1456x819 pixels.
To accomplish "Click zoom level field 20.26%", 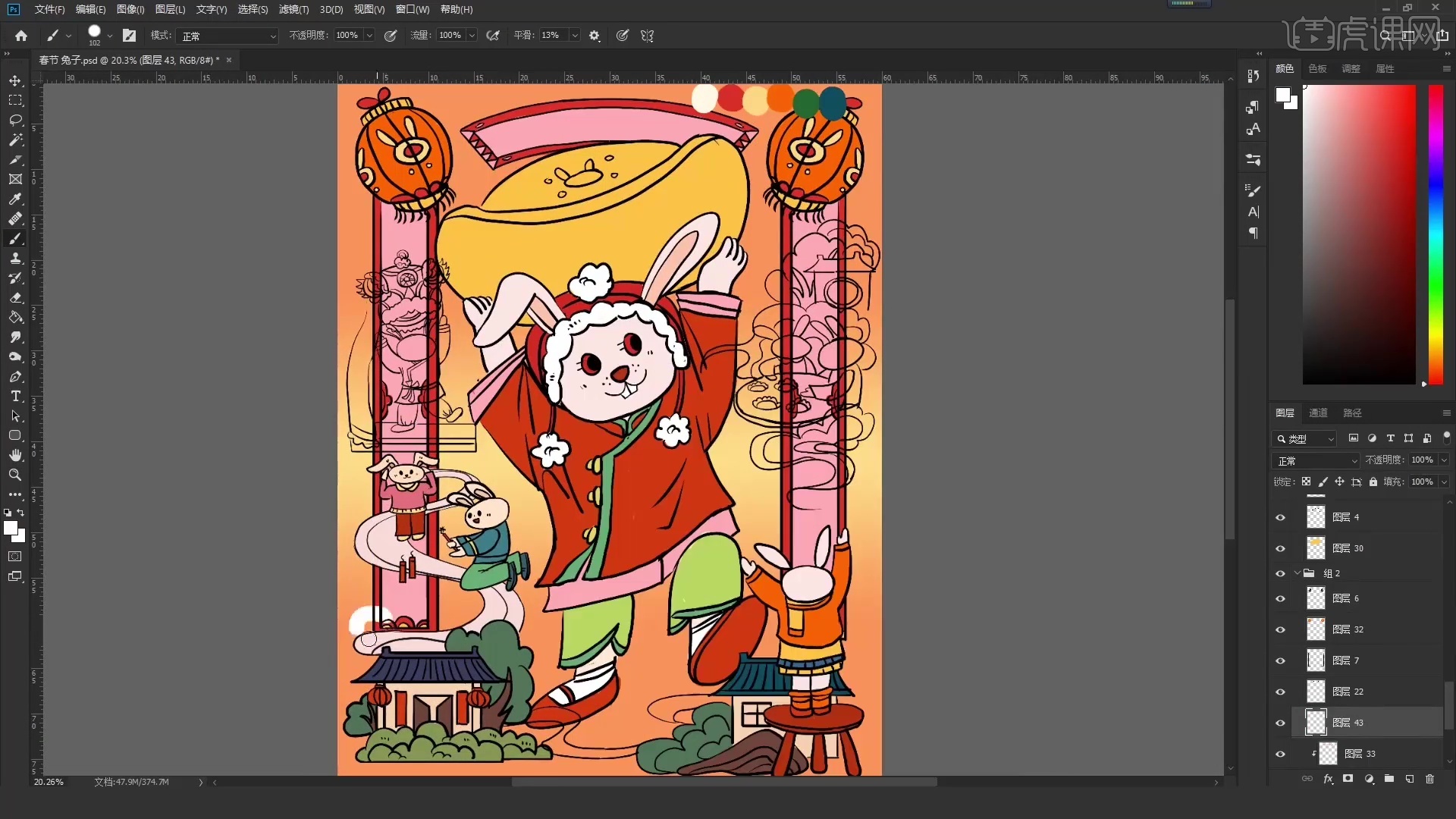I will point(49,782).
